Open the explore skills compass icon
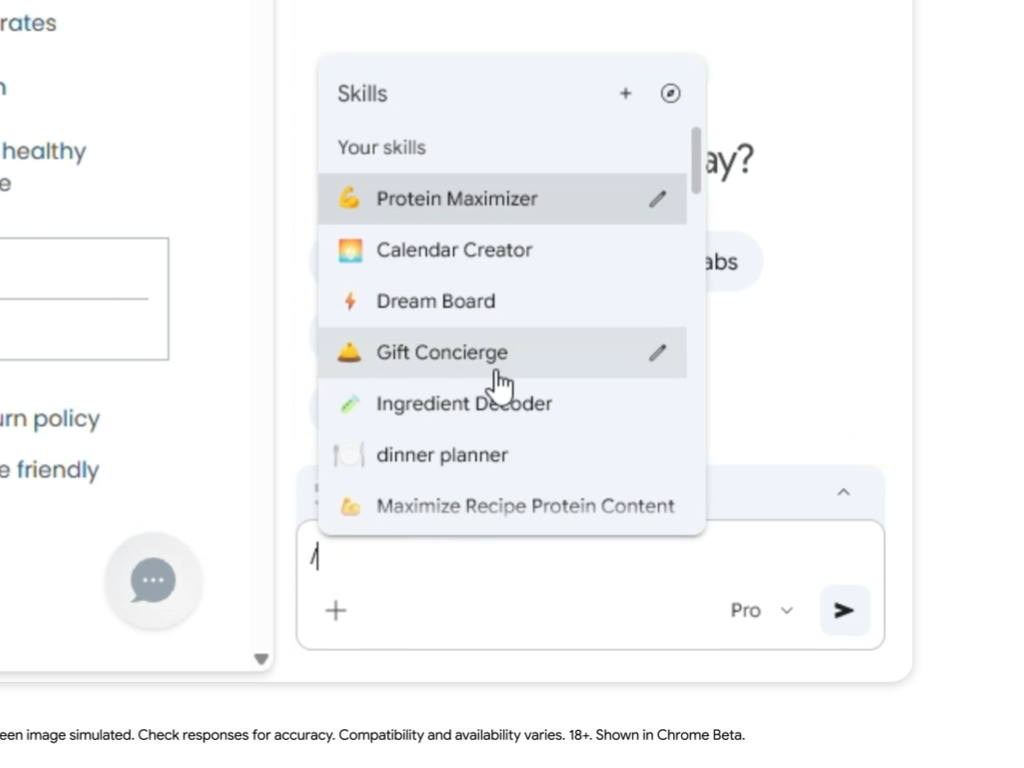Viewport: 1024px width, 768px height. tap(671, 94)
